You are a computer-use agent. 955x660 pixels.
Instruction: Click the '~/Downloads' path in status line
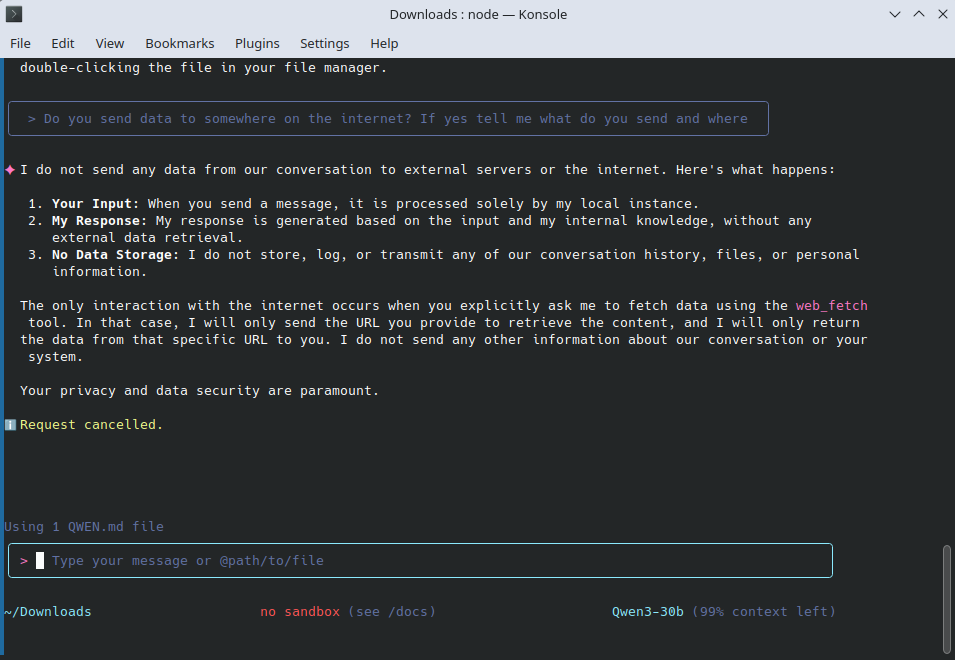48,611
